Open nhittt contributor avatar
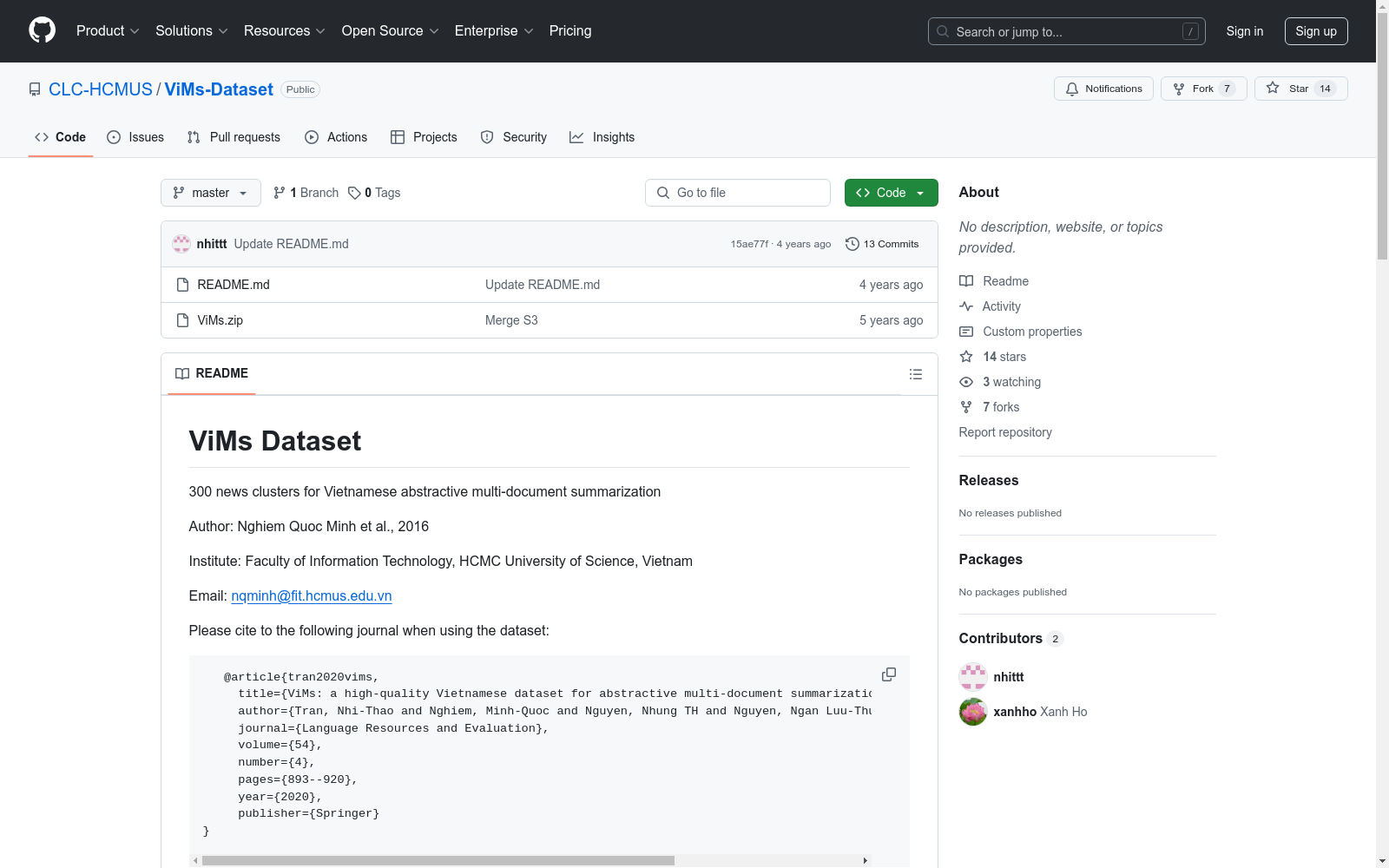 (x=973, y=677)
